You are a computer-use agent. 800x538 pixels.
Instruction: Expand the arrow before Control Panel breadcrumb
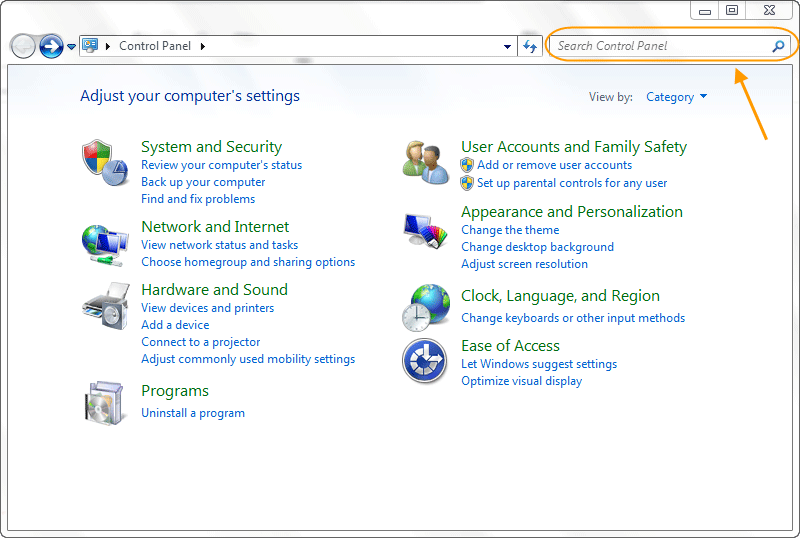pyautogui.click(x=108, y=46)
